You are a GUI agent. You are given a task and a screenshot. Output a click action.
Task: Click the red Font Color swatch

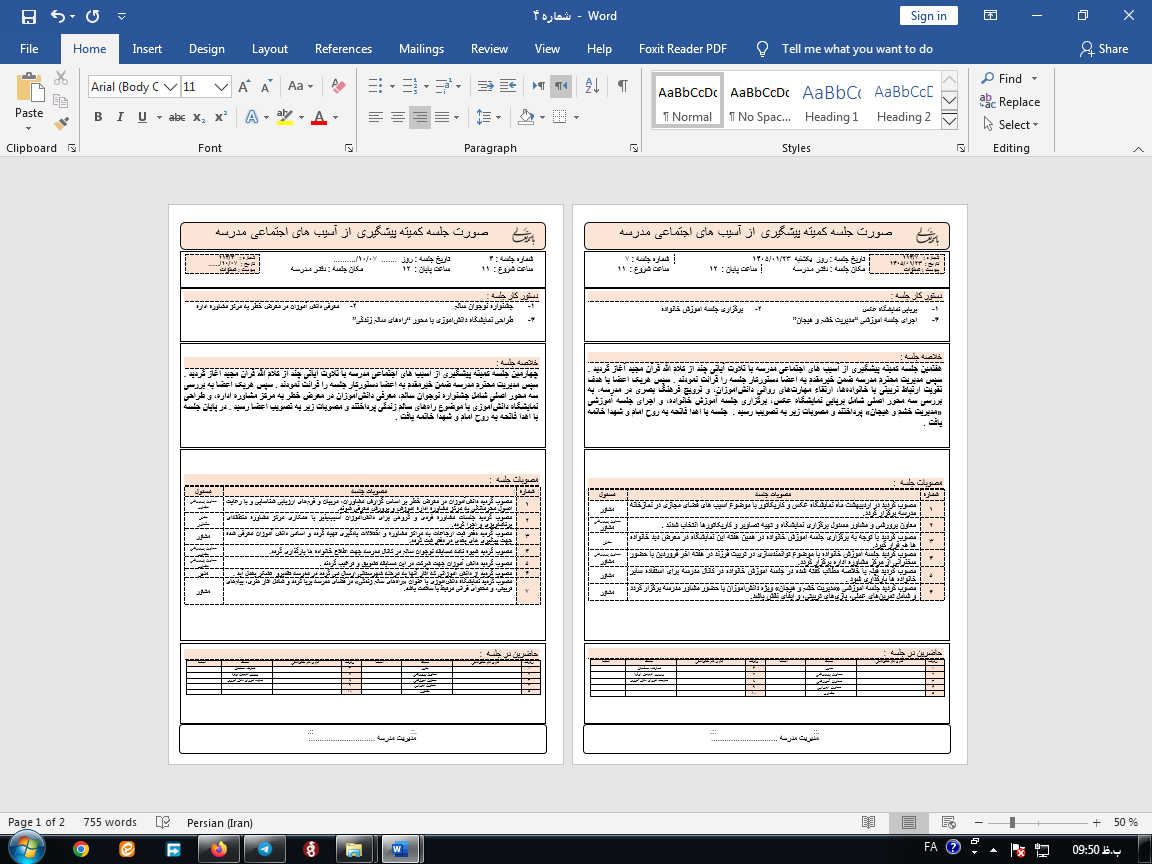tap(319, 117)
